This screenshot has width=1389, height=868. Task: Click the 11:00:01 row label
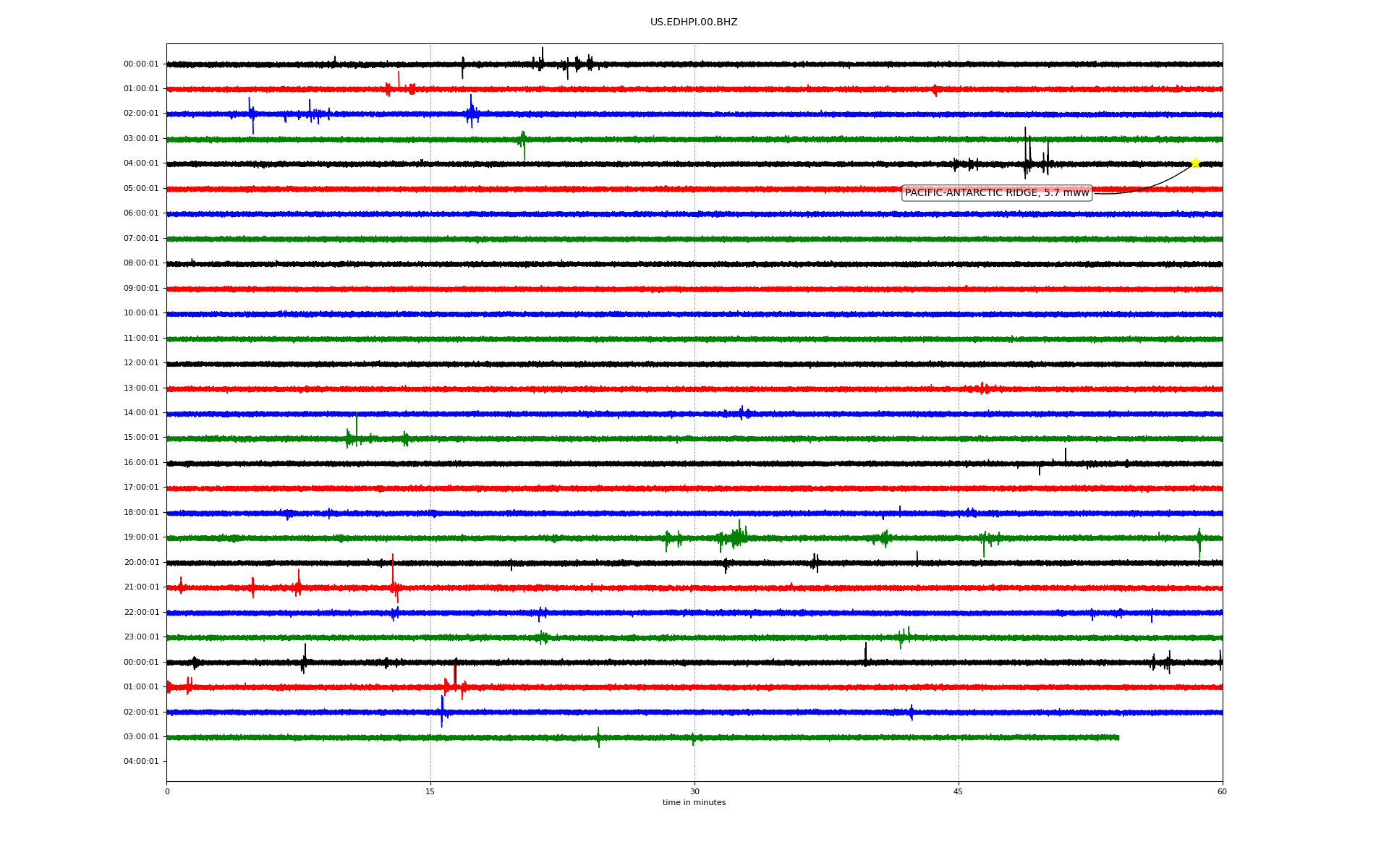tap(141, 339)
